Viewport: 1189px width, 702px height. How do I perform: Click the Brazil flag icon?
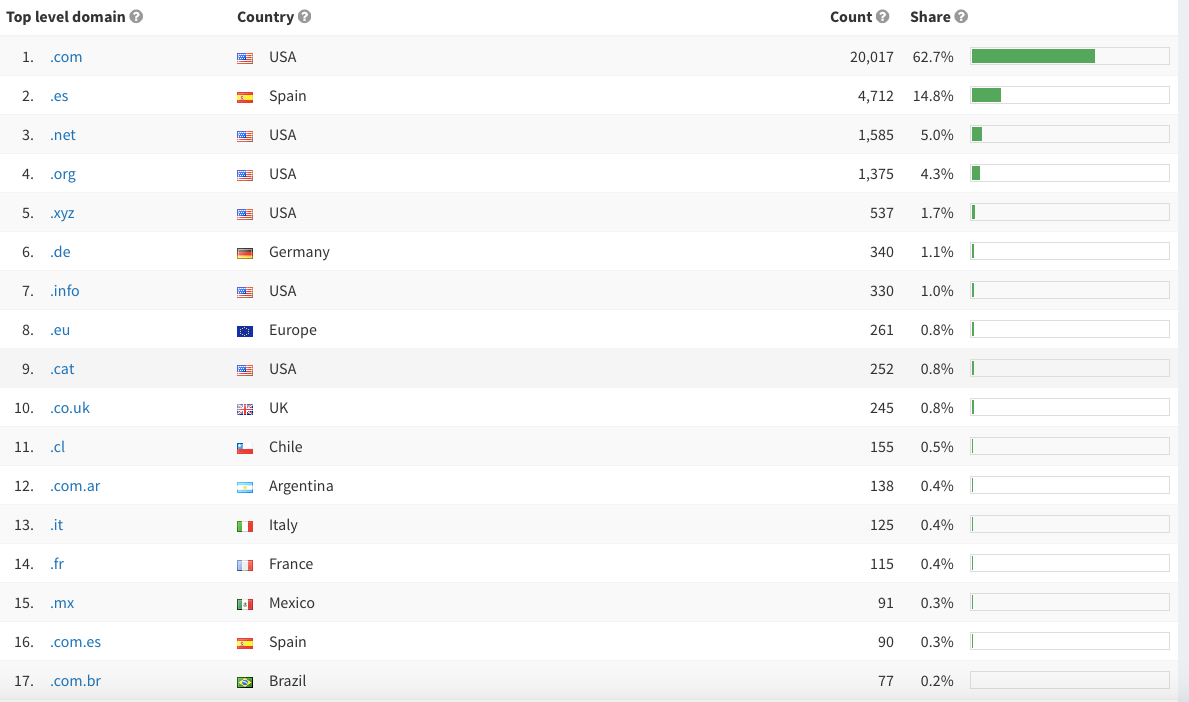coord(245,682)
